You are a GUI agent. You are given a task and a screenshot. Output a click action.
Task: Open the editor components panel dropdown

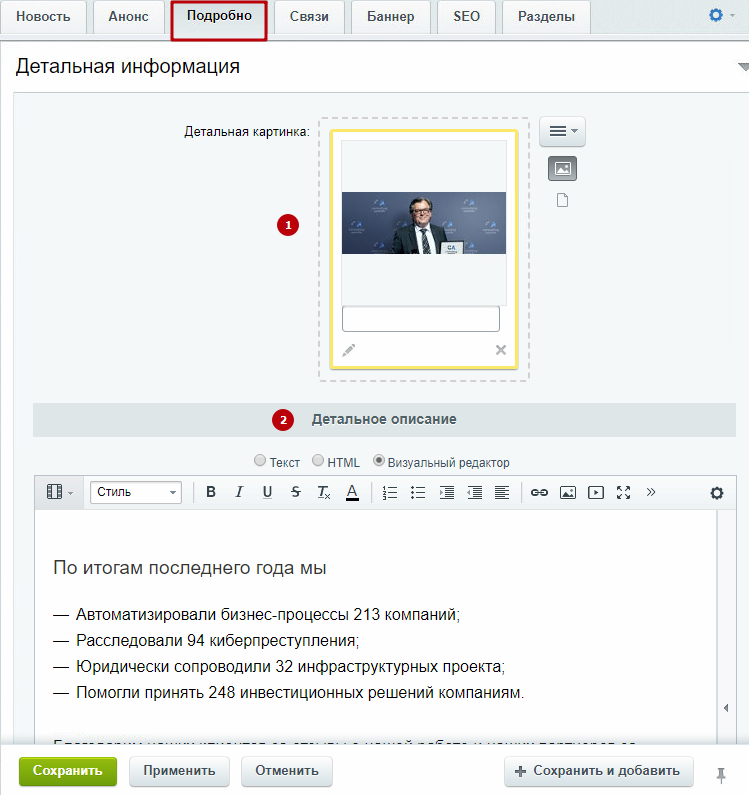click(60, 492)
